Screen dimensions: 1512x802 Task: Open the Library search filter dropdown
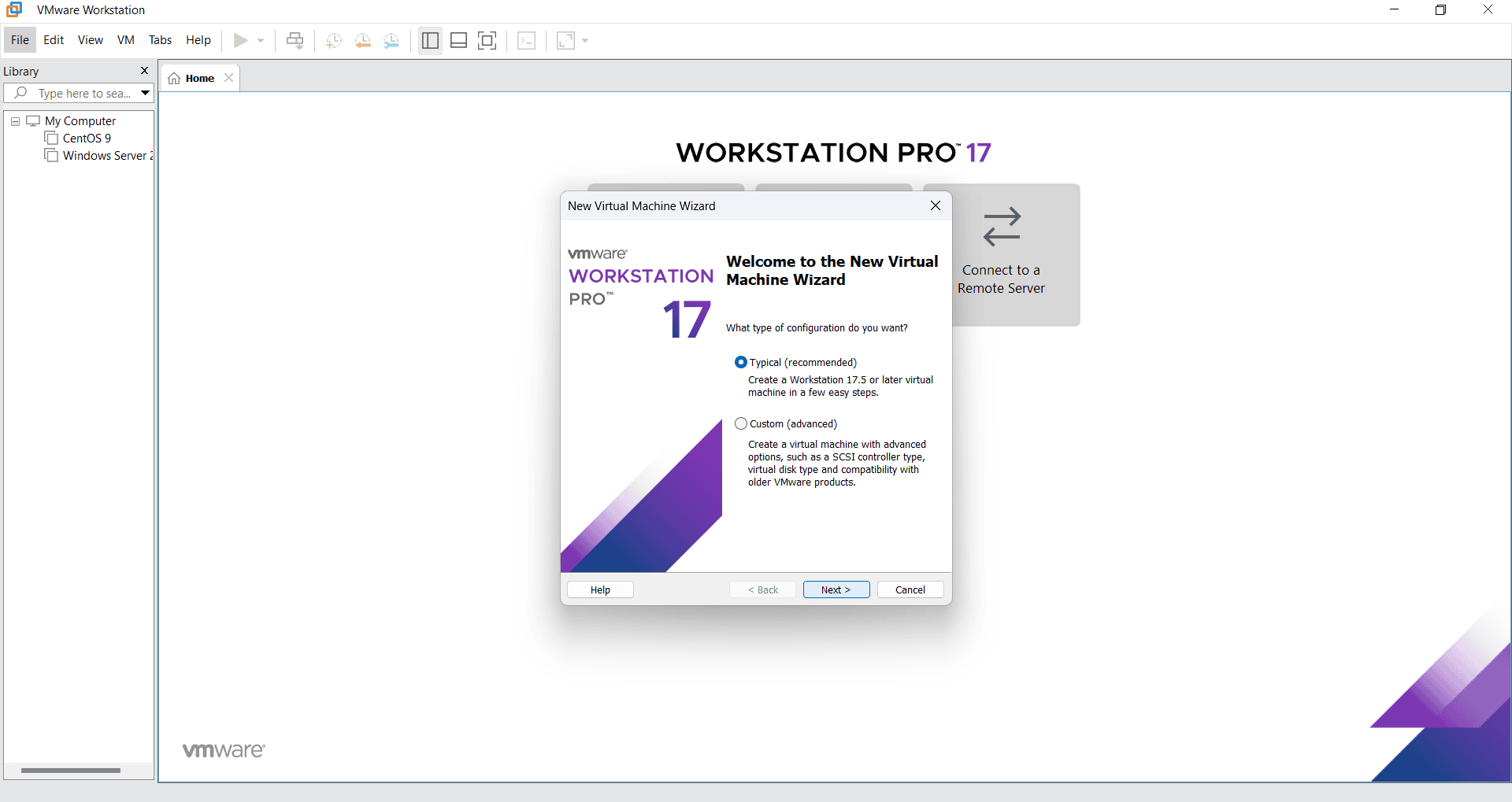[x=145, y=93]
